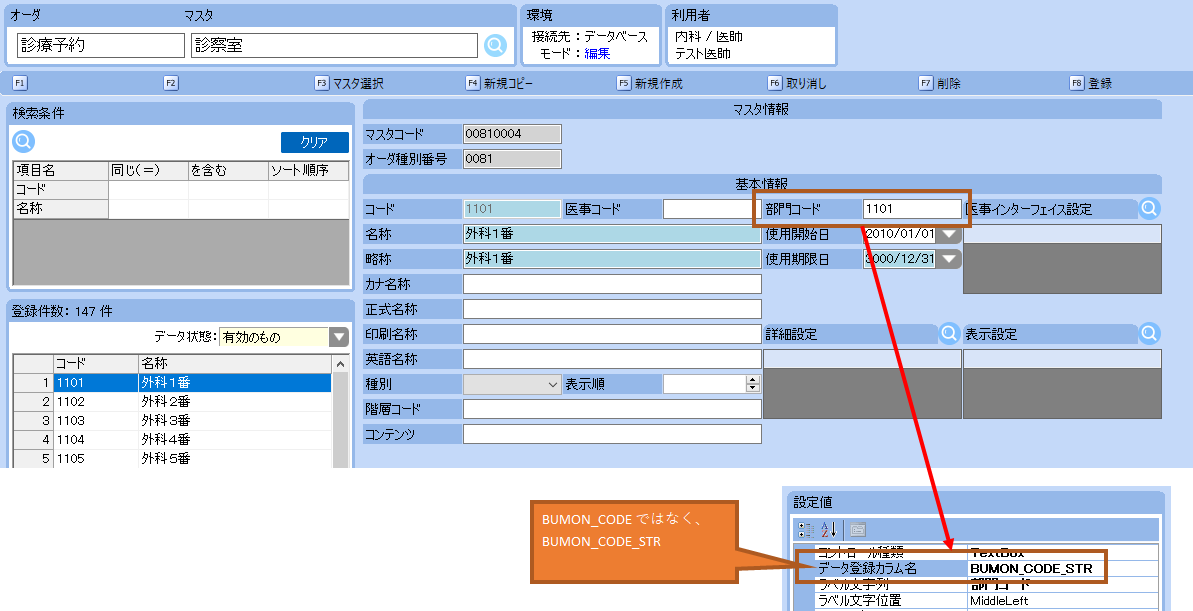
Task: Click the list scrollbar up arrow
Action: (340, 364)
